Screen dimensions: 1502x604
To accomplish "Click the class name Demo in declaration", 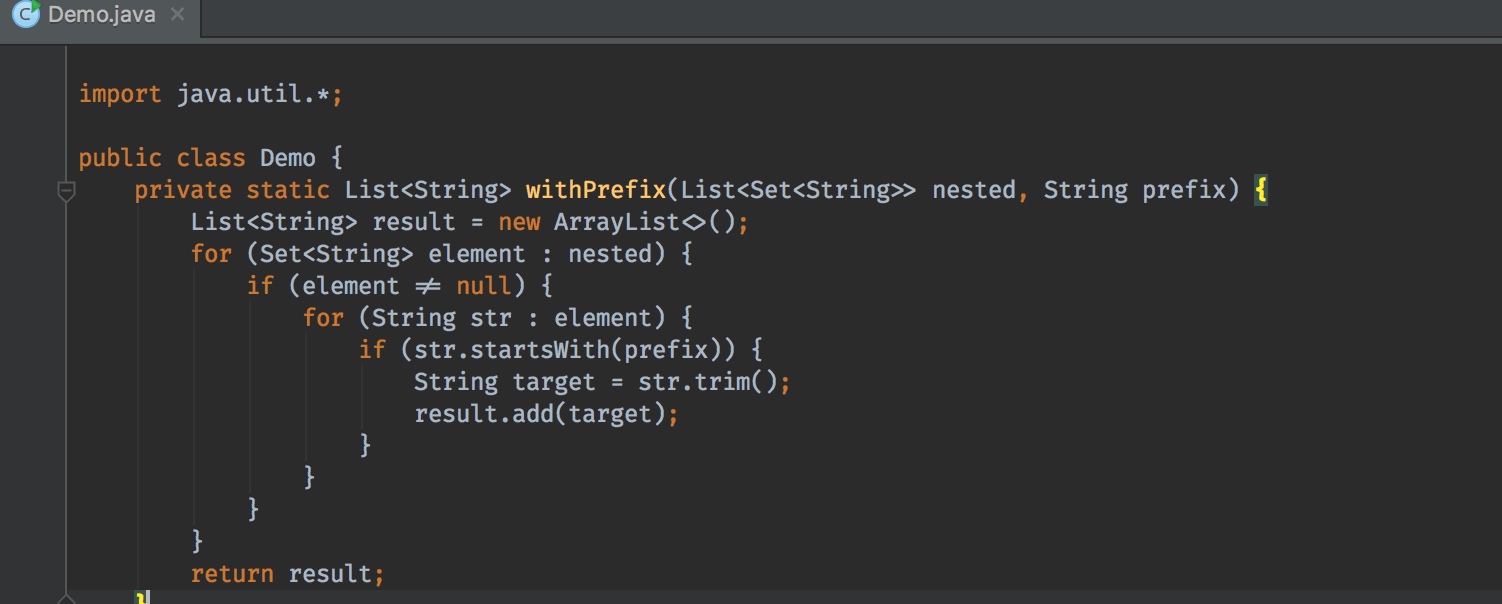I will 288,158.
